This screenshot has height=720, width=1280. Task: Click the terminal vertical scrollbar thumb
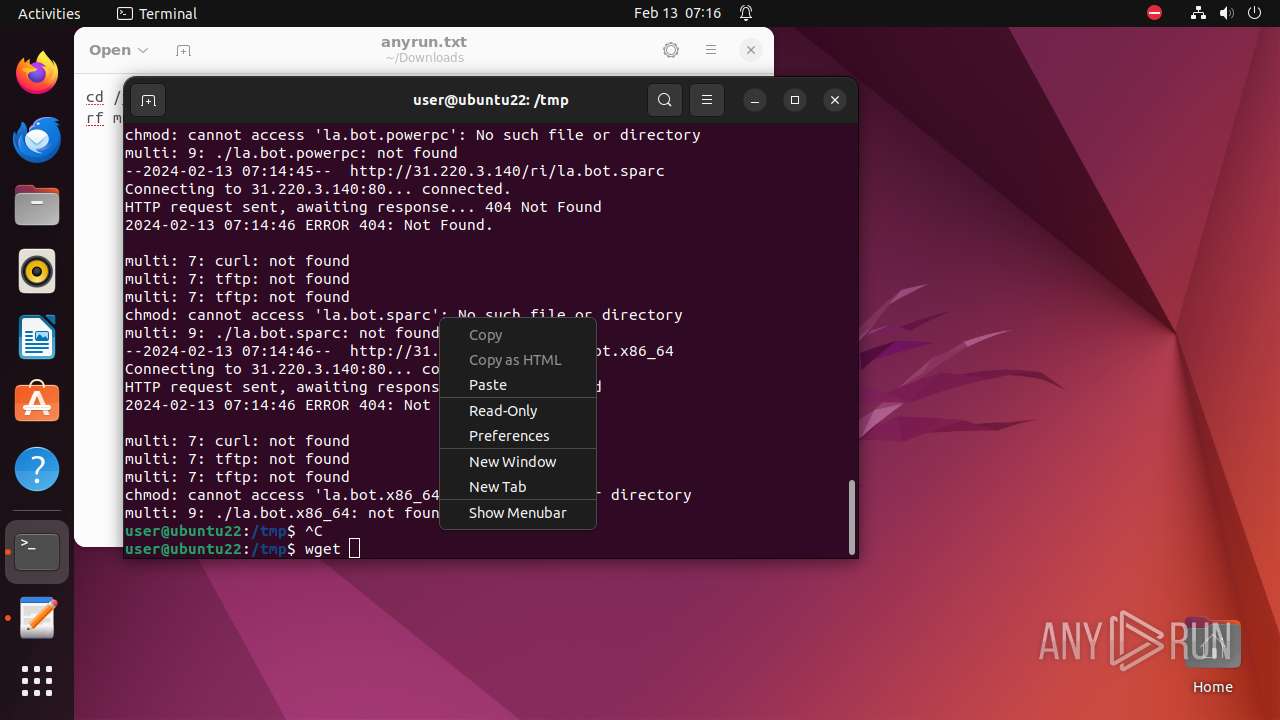pyautogui.click(x=852, y=516)
